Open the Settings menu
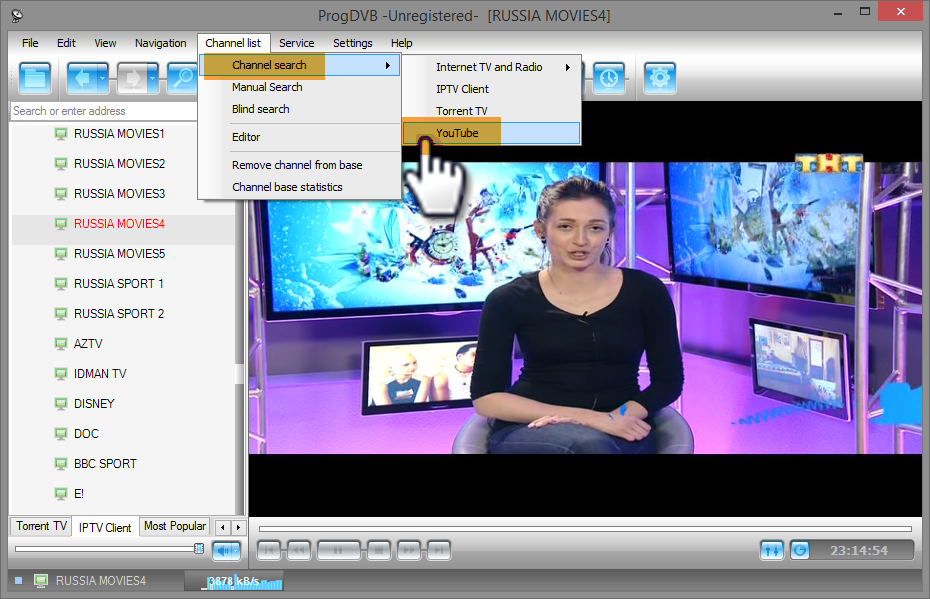 pos(352,43)
